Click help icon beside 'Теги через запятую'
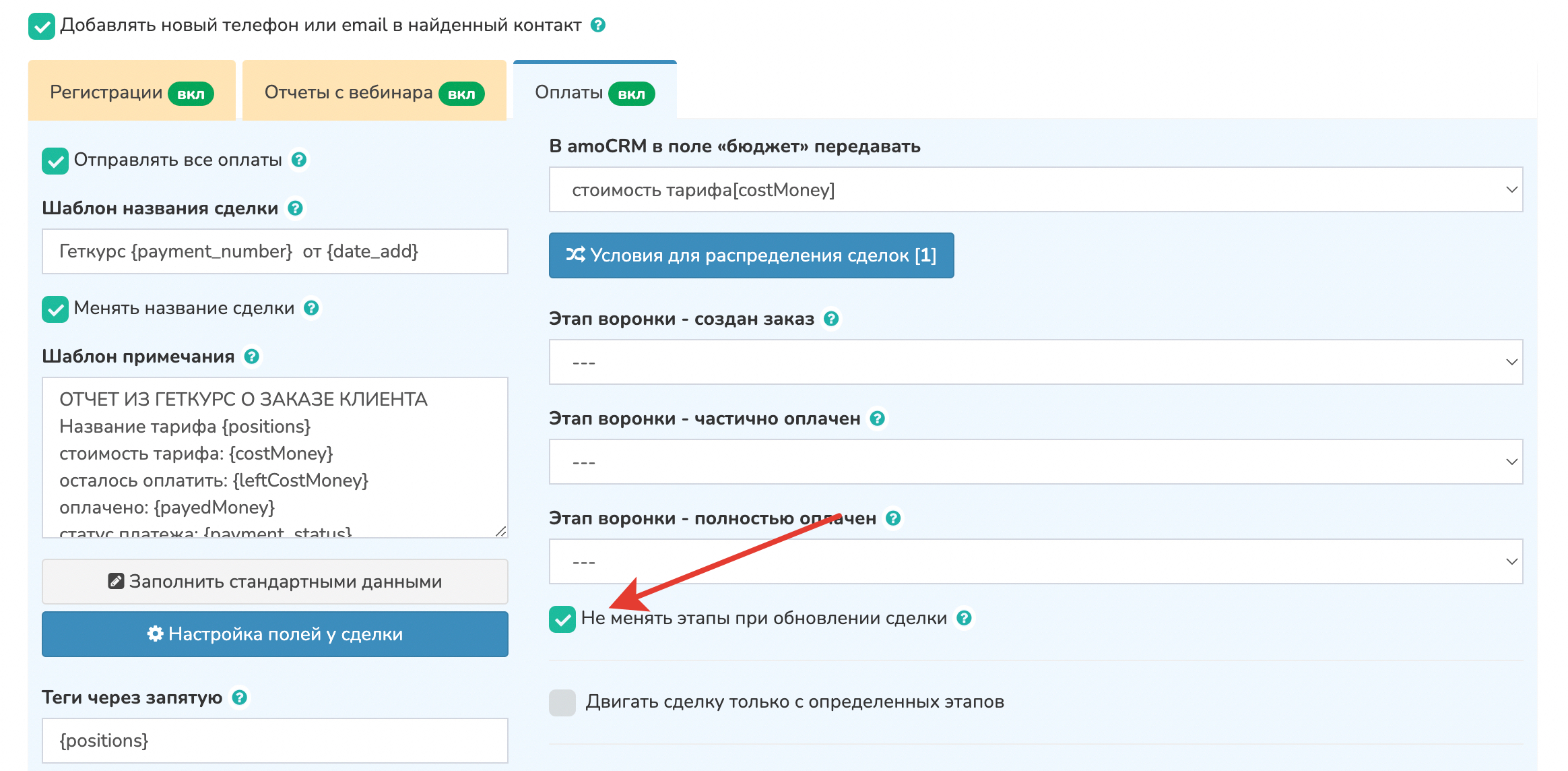Image resolution: width=1568 pixels, height=771 pixels. click(x=239, y=698)
